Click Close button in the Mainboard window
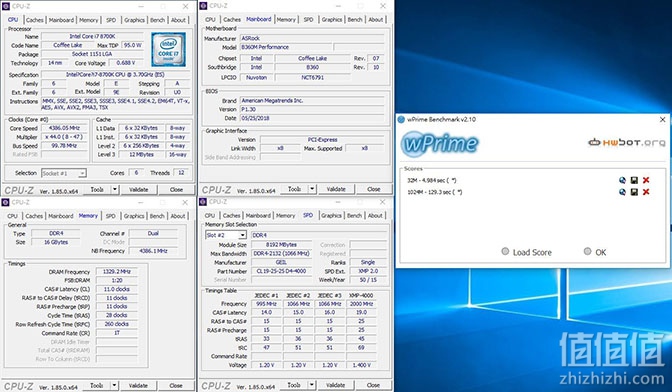The width and height of the screenshot is (672, 392). [374, 189]
